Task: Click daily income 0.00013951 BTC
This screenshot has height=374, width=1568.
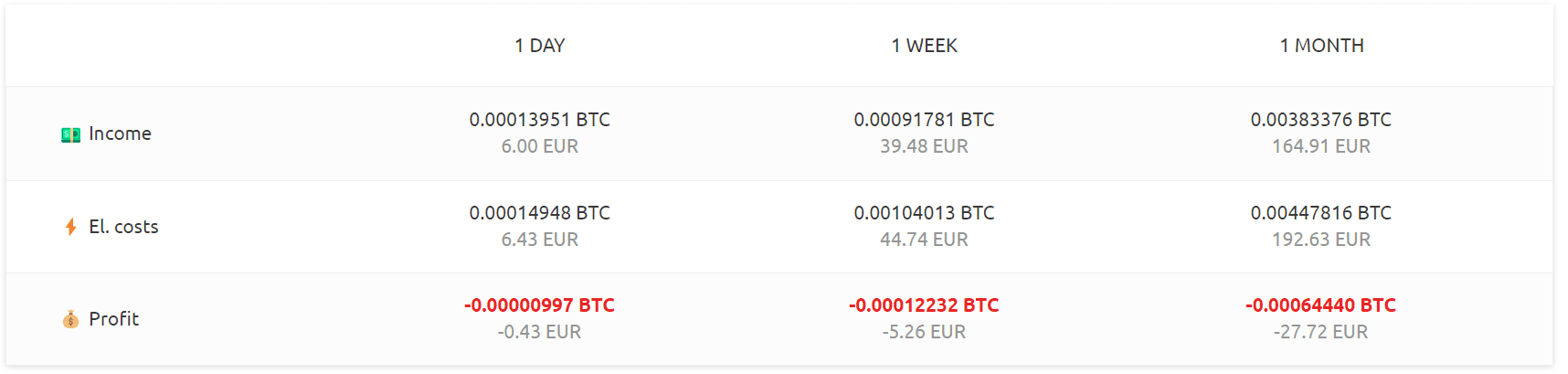Action: (x=539, y=120)
